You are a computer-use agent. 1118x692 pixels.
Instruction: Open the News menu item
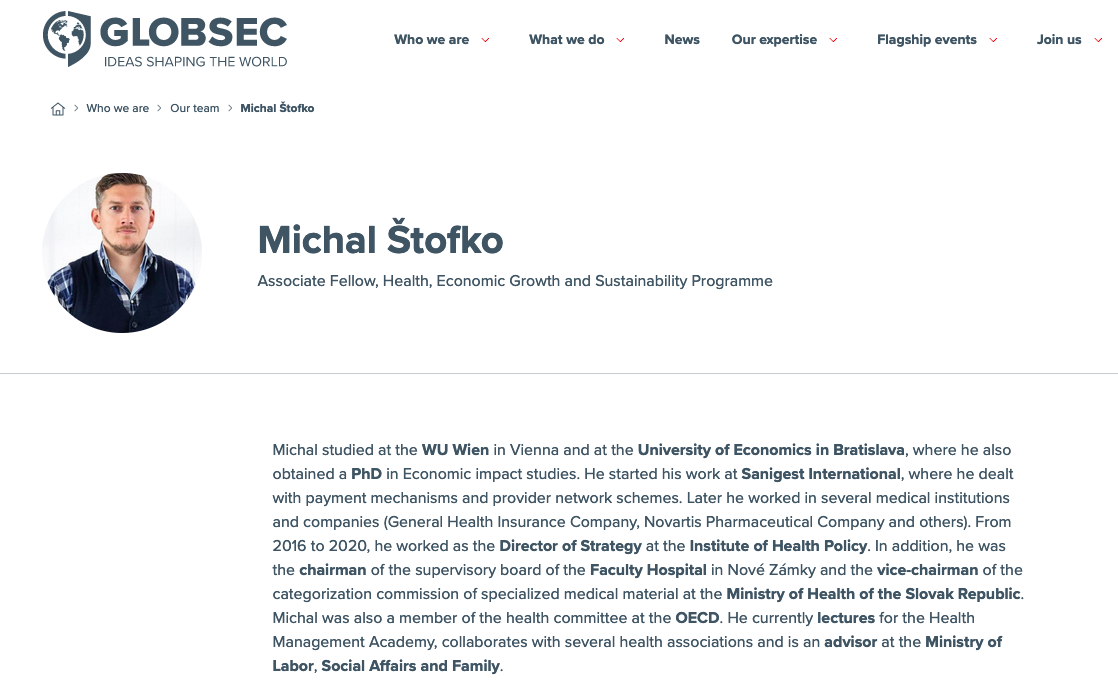pyautogui.click(x=682, y=40)
